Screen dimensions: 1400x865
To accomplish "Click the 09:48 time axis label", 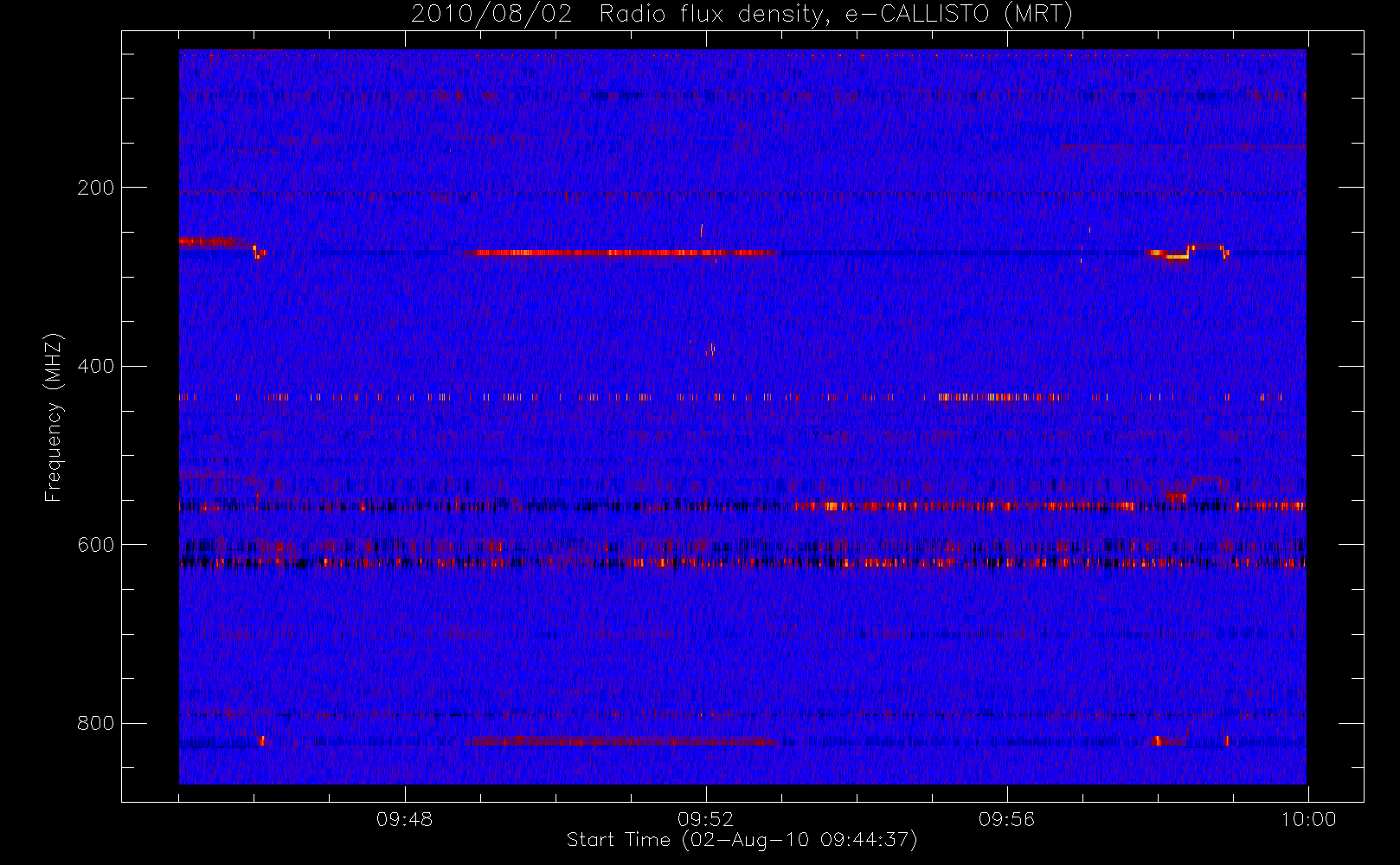I will pos(404,819).
